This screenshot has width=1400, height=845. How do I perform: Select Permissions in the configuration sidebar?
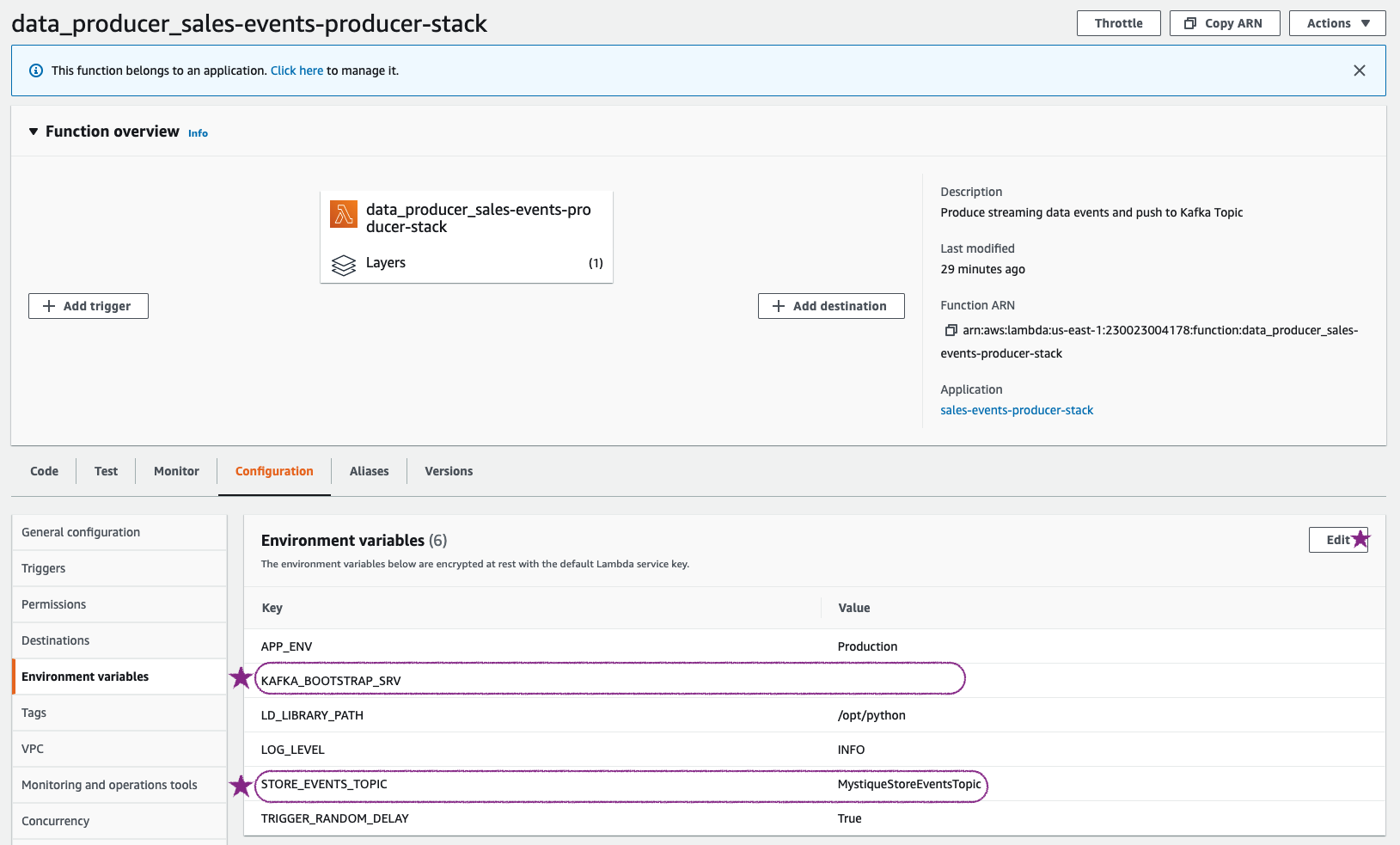tap(54, 604)
